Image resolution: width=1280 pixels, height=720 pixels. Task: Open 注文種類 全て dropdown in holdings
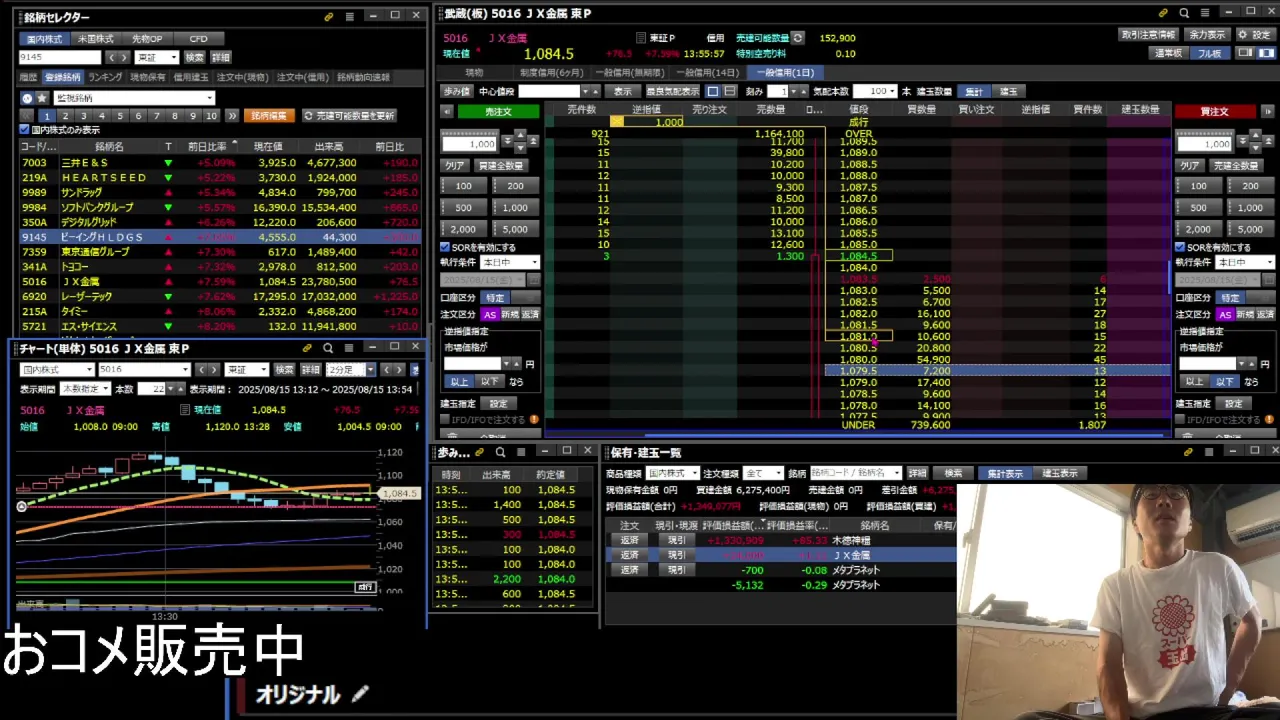click(x=765, y=473)
